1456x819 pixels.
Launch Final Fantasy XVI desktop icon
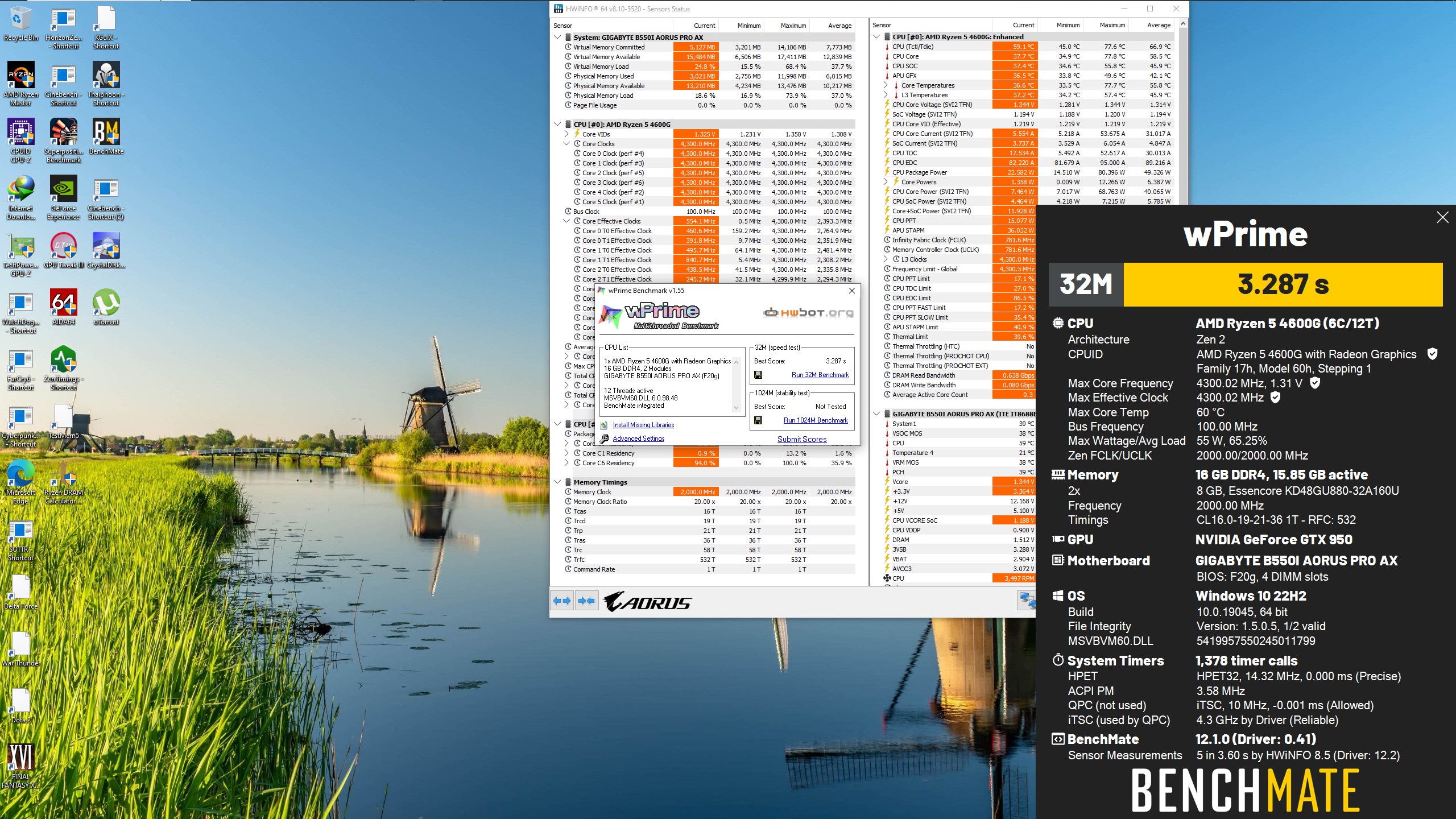(x=21, y=766)
